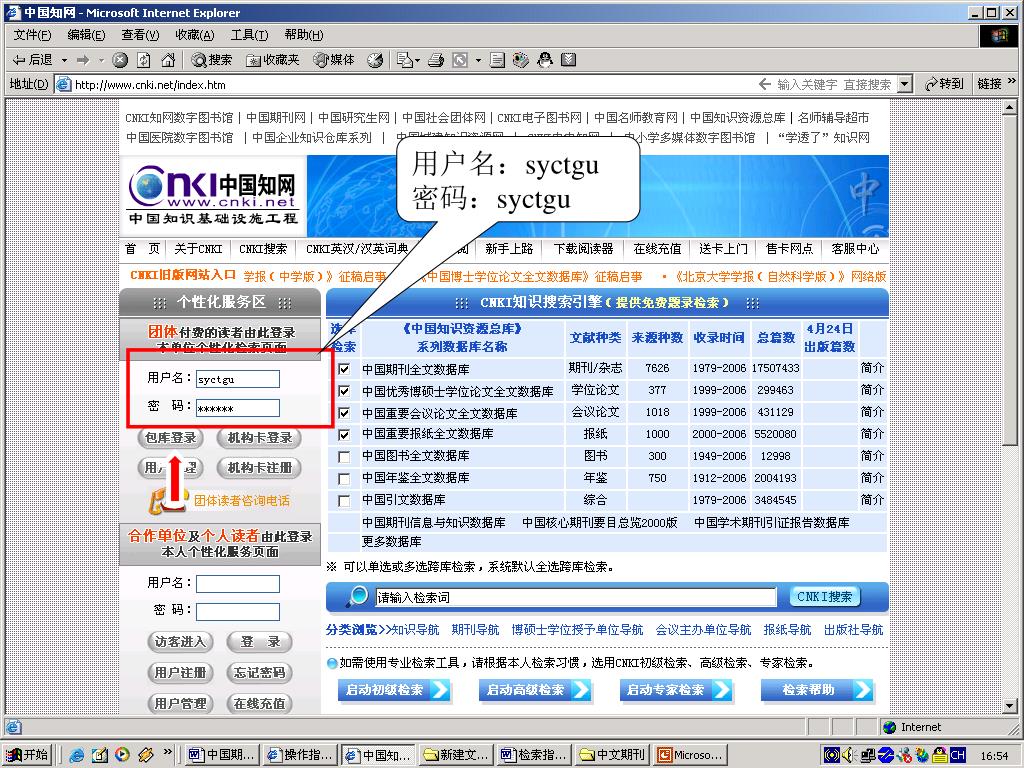Click the CNKI搜索 search button
The image size is (1024, 768).
(825, 596)
